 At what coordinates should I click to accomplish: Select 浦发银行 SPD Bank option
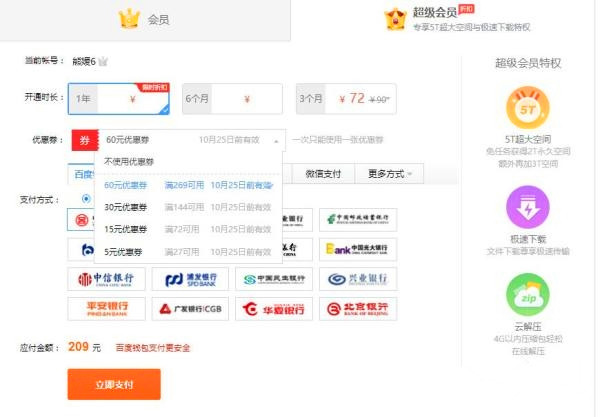click(x=190, y=279)
